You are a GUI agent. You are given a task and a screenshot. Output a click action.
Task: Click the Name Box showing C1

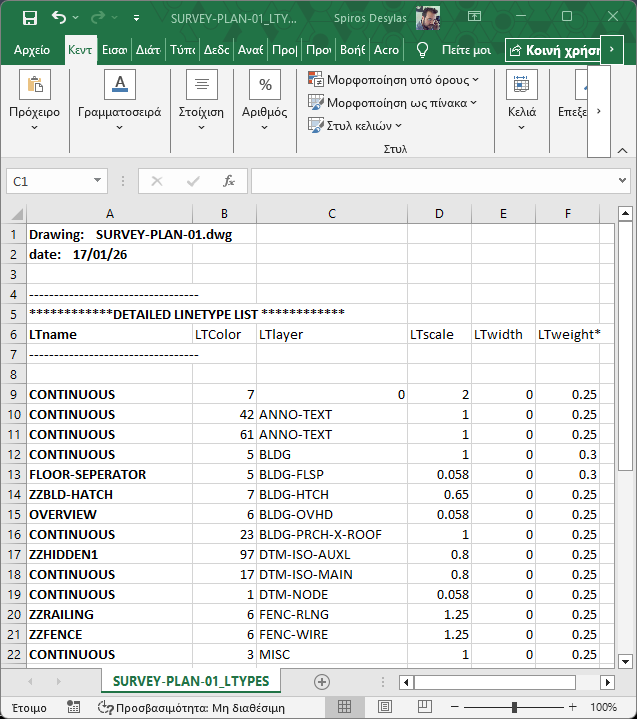pos(48,181)
